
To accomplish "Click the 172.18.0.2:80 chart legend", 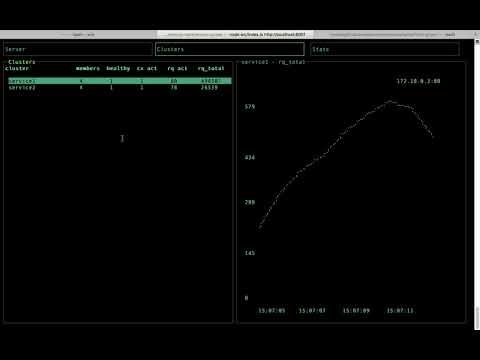I will coord(418,81).
